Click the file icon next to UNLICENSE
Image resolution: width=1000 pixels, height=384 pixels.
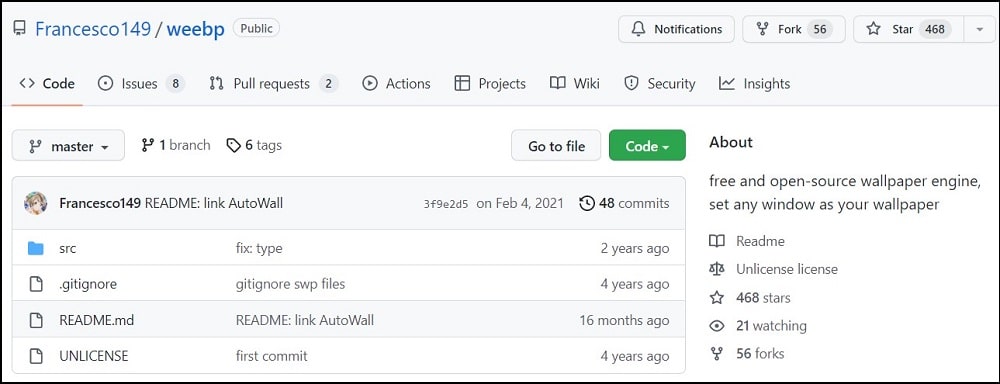[36, 356]
